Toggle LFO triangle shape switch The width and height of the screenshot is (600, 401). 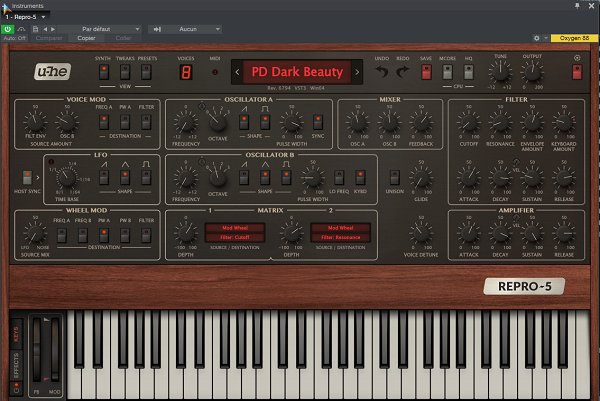click(x=125, y=178)
